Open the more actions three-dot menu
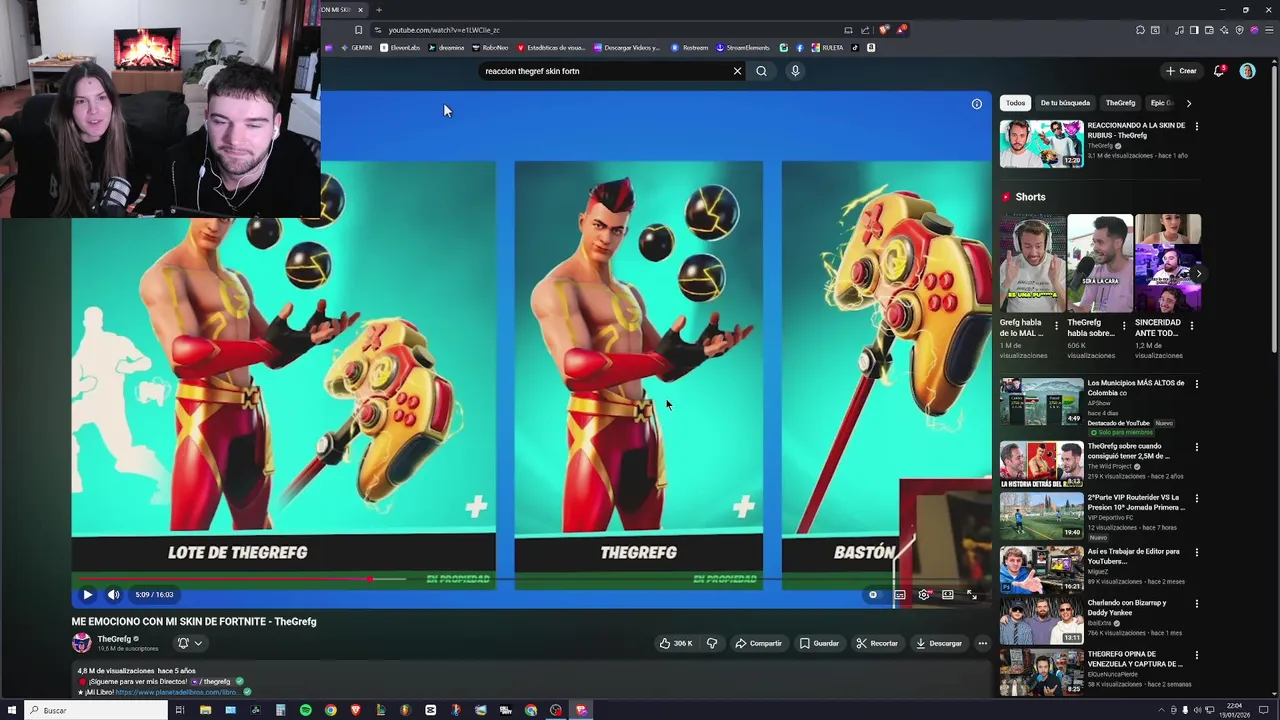 [983, 643]
